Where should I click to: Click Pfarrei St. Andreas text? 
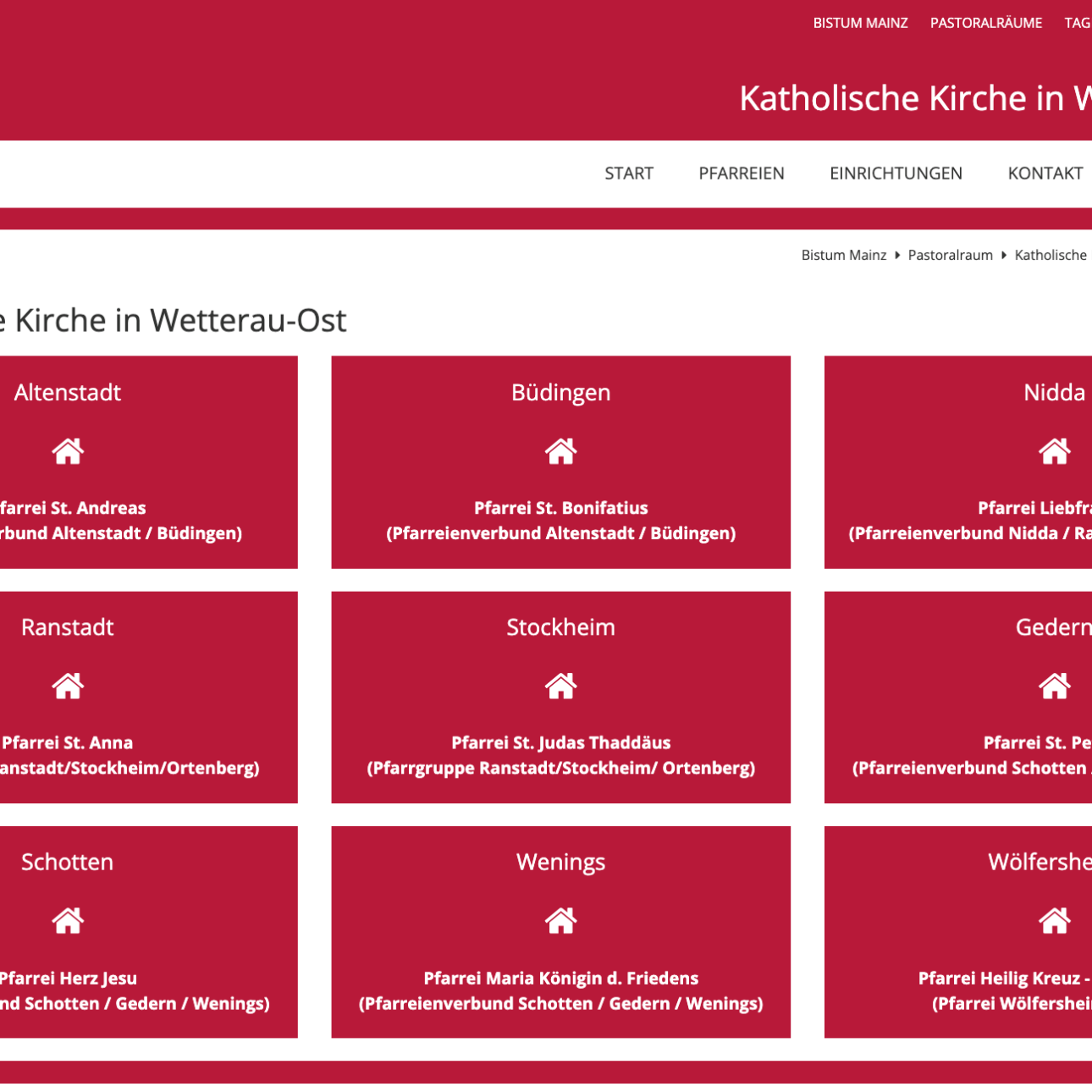[73, 508]
